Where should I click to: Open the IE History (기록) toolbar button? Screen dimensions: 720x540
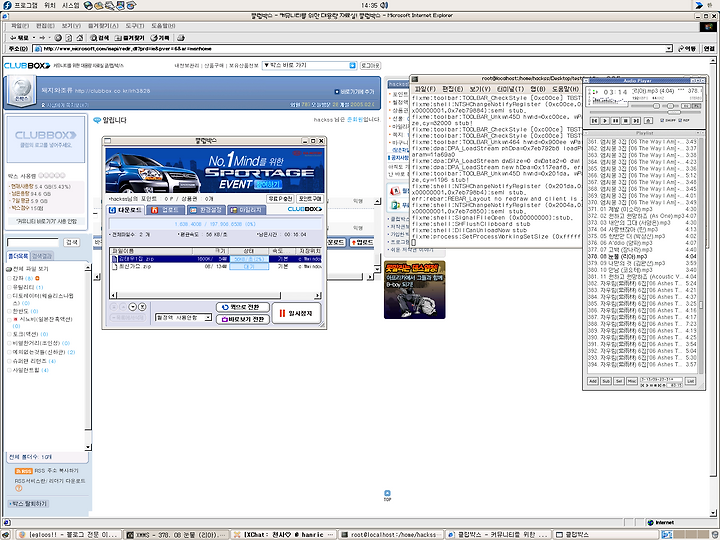(x=160, y=38)
